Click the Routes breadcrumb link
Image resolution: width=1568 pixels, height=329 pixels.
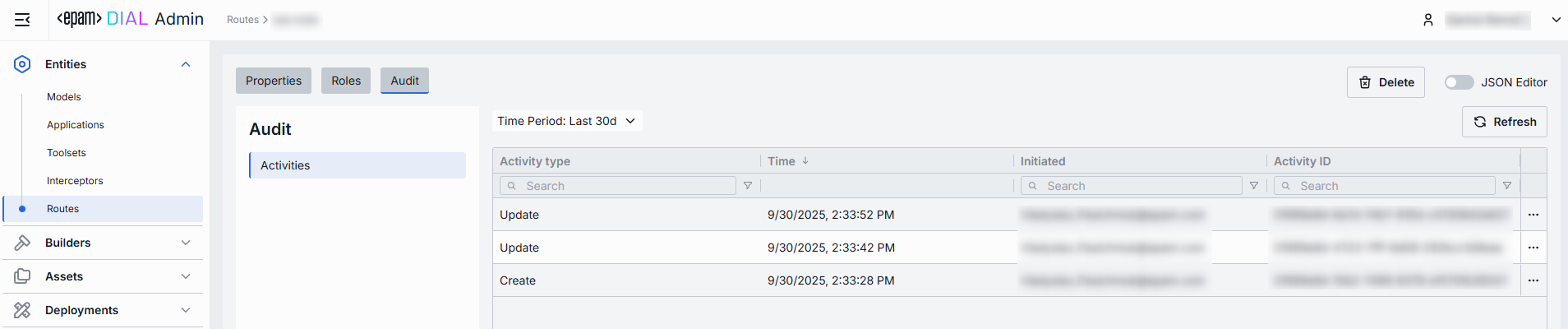242,20
